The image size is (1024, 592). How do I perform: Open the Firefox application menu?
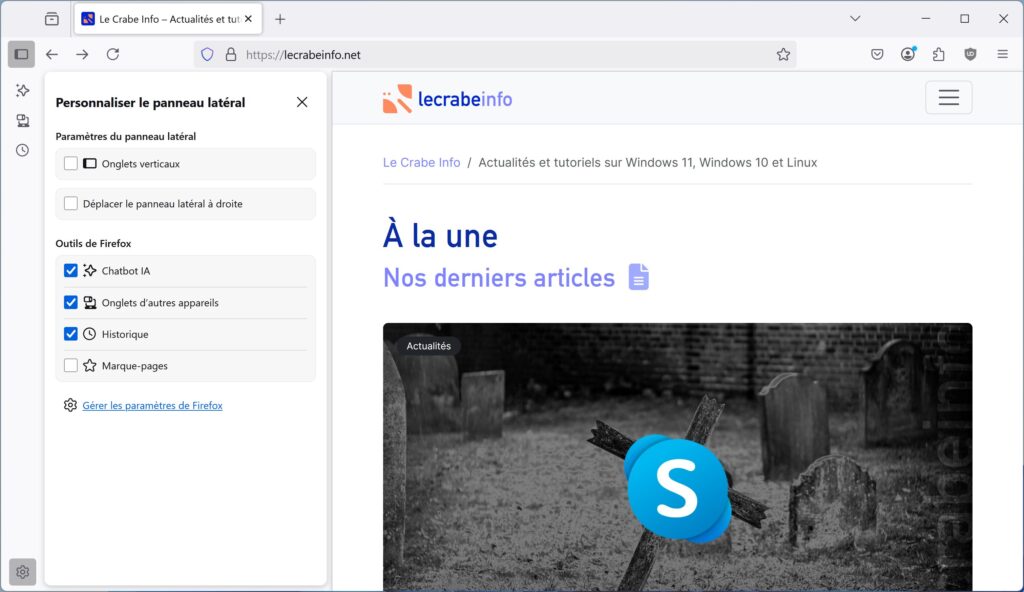(1002, 54)
